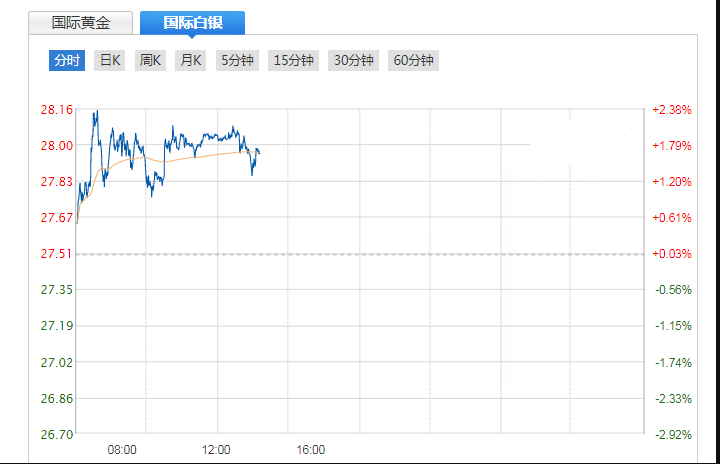Show the 分时 intraday chart
Viewport: 720px width, 464px height.
(67, 61)
